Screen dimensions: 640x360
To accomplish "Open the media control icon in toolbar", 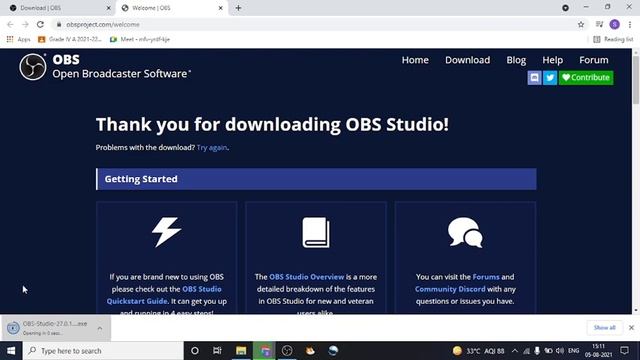I will click(599, 24).
